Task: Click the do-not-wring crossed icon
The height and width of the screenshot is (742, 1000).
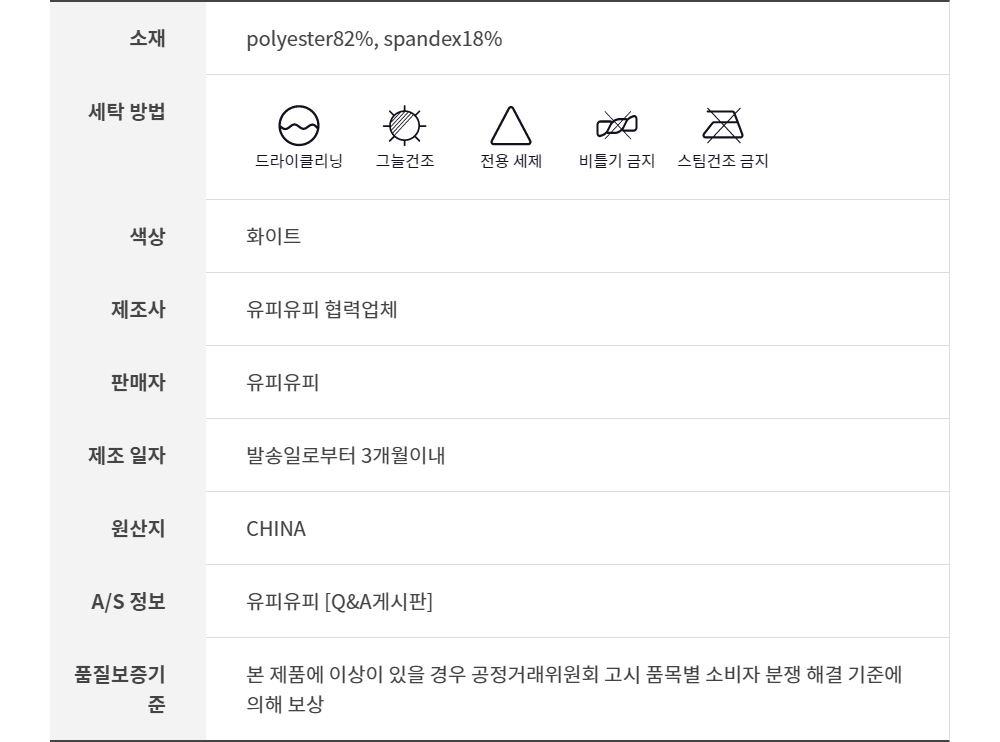Action: (x=617, y=126)
